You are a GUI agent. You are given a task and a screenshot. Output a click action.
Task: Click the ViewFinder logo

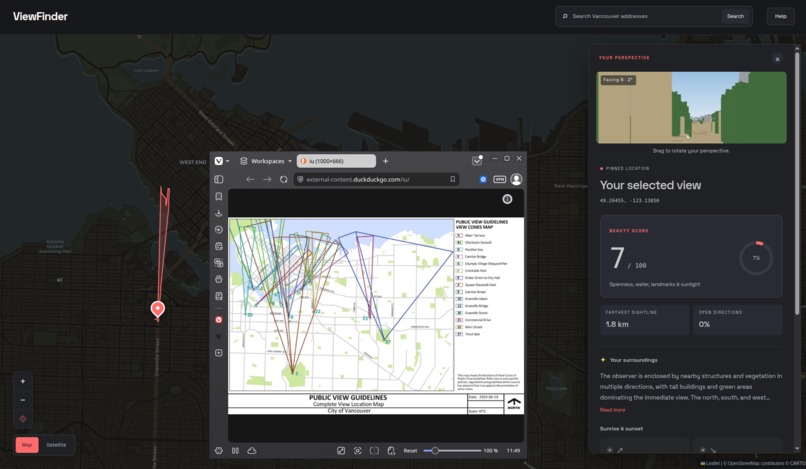pos(40,16)
